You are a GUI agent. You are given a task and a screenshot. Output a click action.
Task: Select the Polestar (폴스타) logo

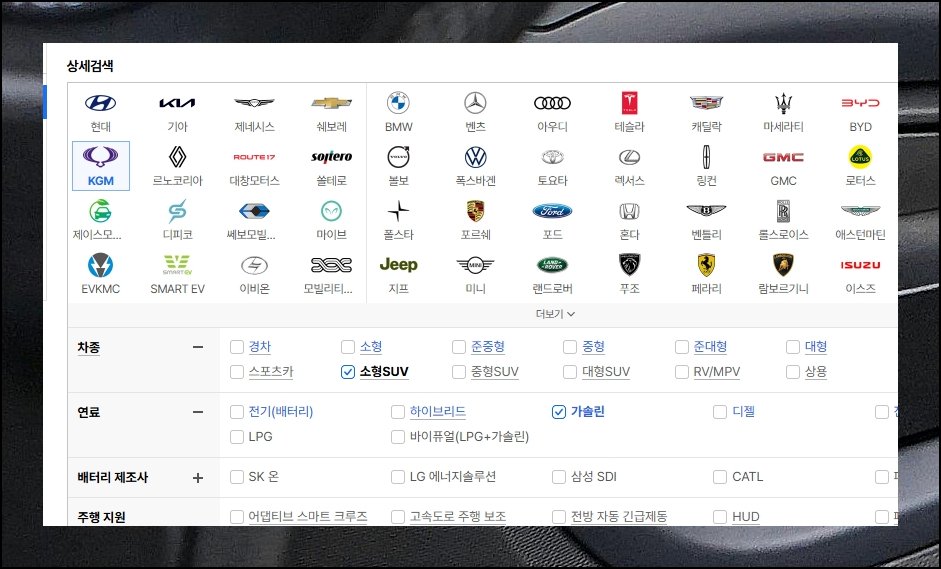tap(398, 211)
